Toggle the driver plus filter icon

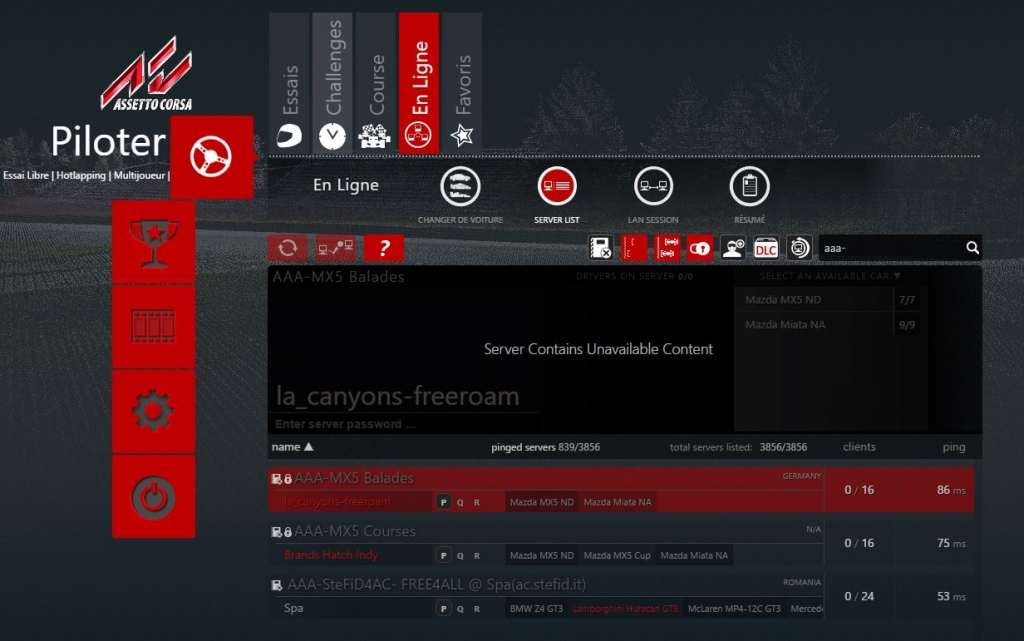pyautogui.click(x=733, y=248)
